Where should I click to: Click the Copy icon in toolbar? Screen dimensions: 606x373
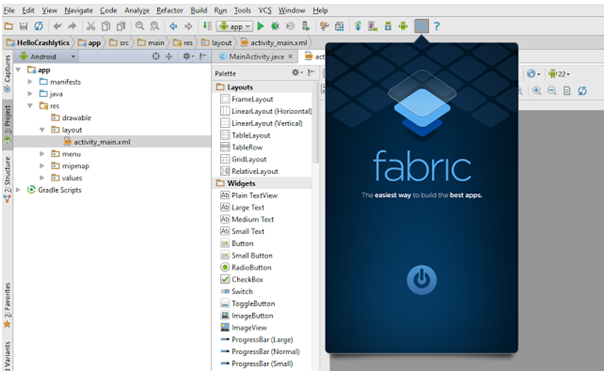click(x=106, y=26)
